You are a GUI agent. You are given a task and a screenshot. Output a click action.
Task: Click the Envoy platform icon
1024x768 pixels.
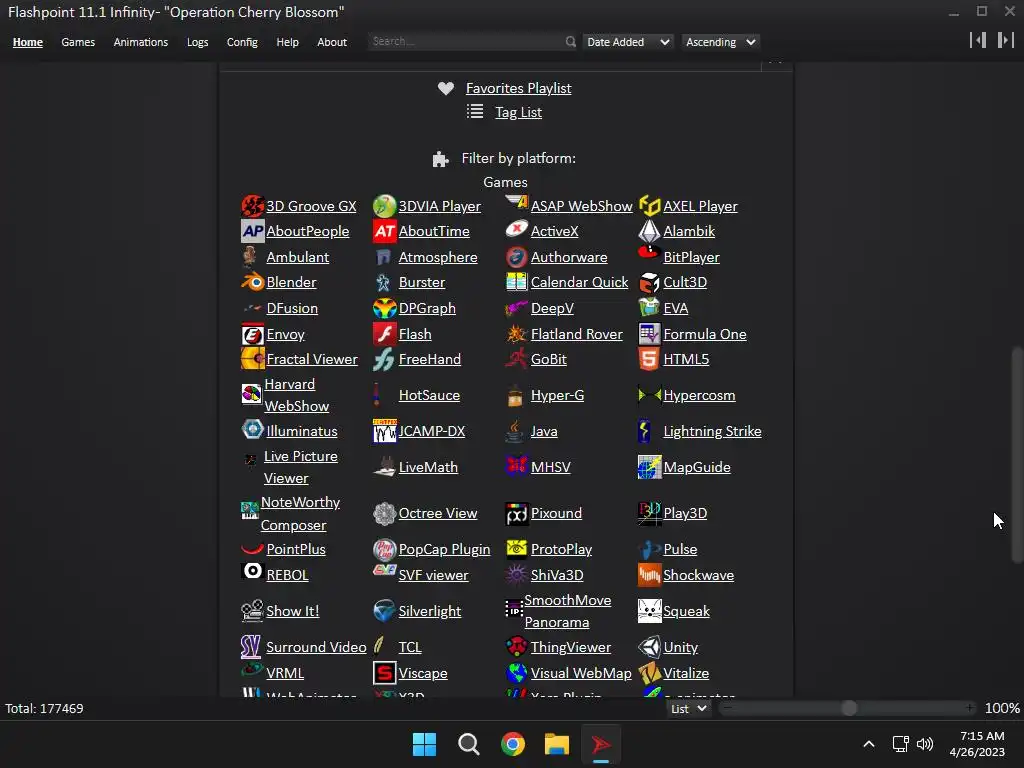pos(252,334)
